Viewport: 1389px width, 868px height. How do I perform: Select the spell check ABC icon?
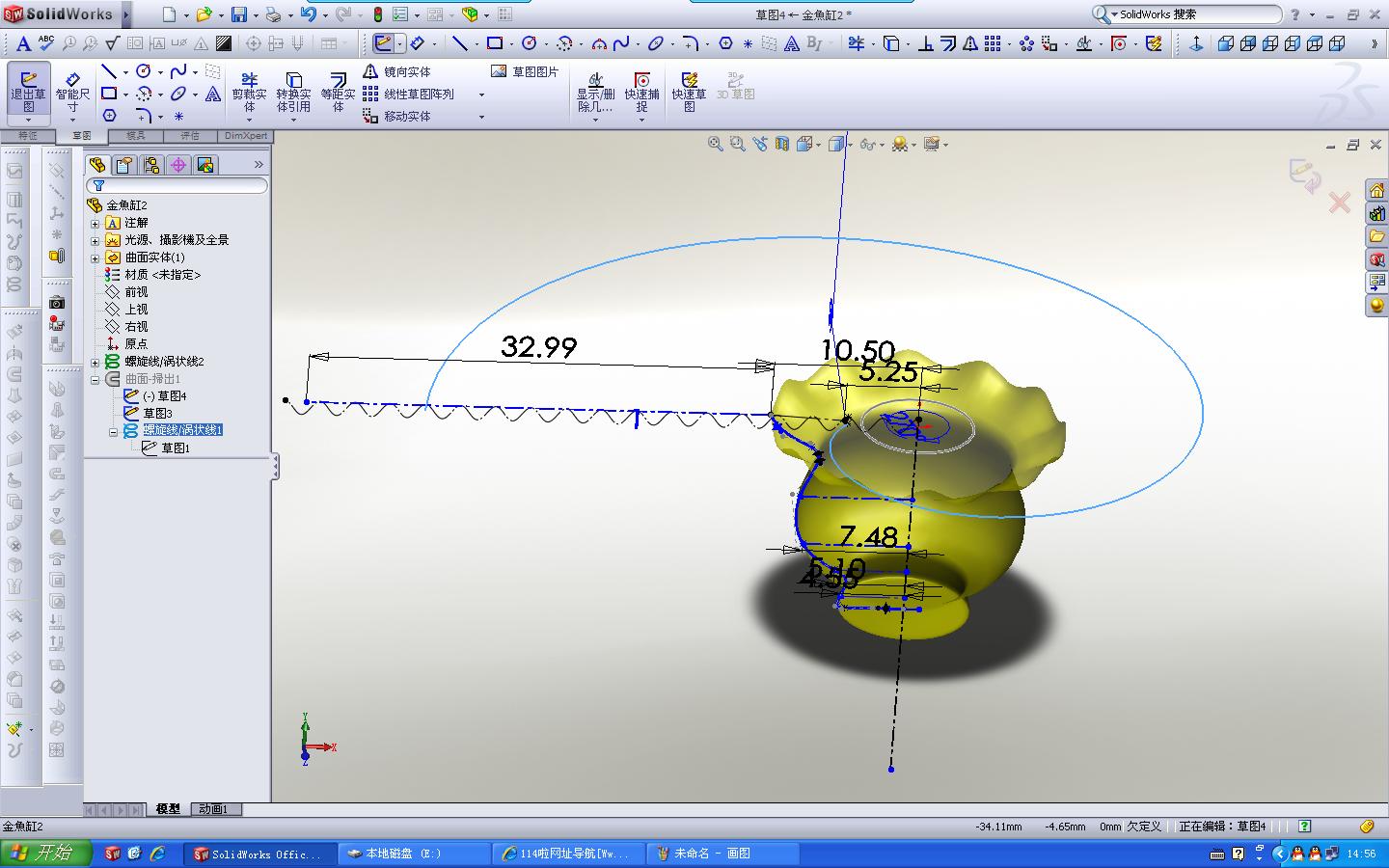[46, 42]
